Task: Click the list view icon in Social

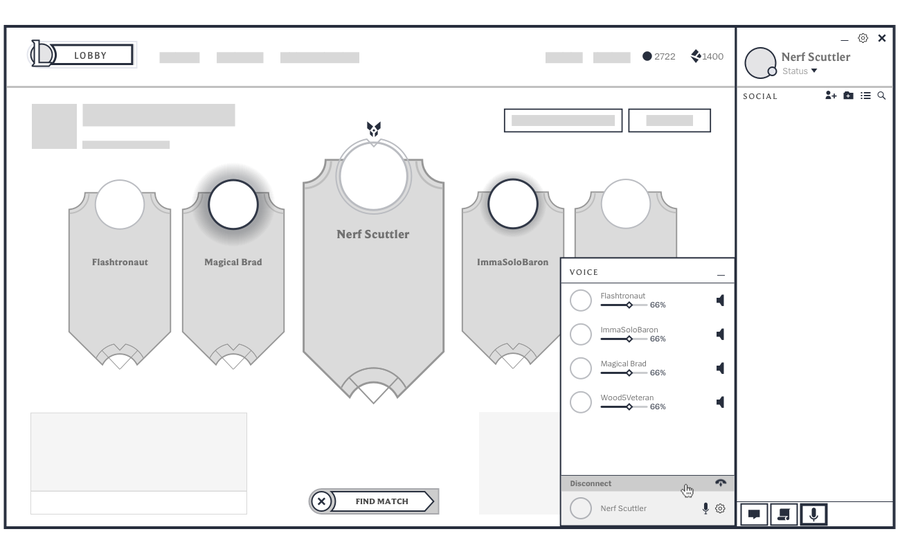Action: click(865, 96)
